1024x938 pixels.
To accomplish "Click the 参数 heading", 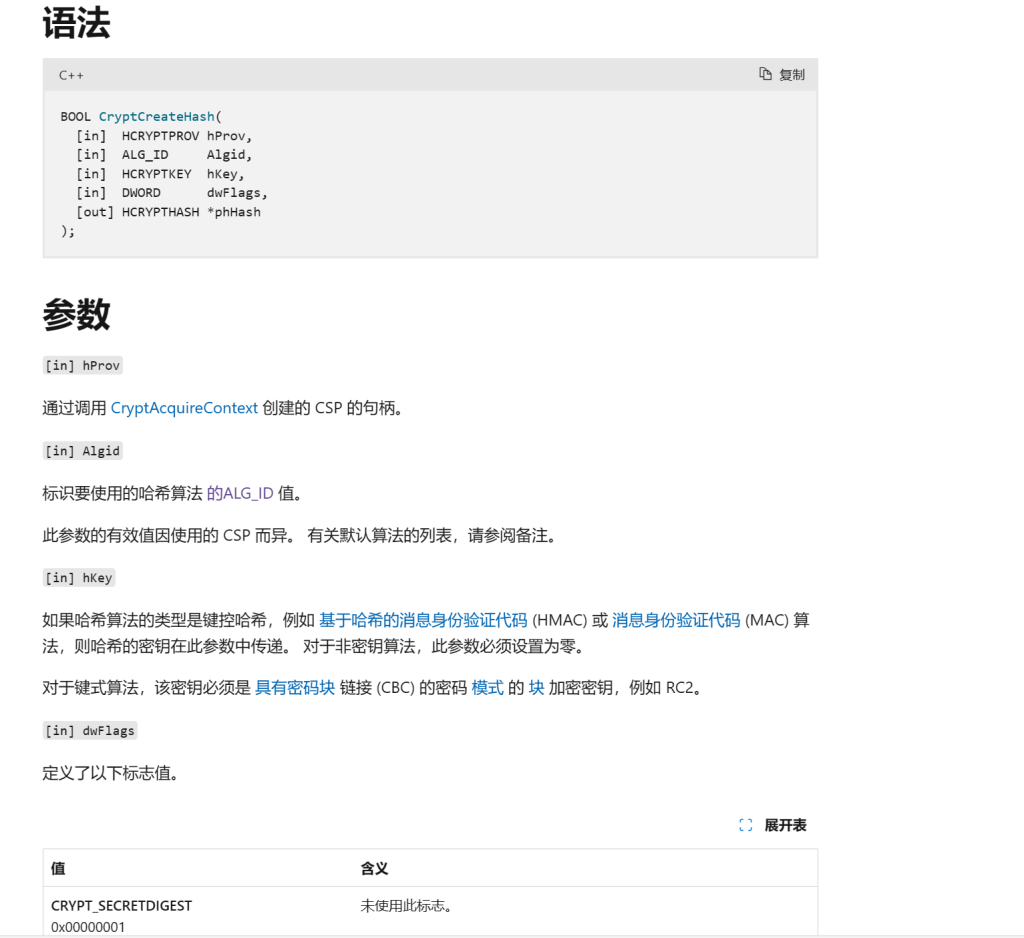I will [76, 314].
